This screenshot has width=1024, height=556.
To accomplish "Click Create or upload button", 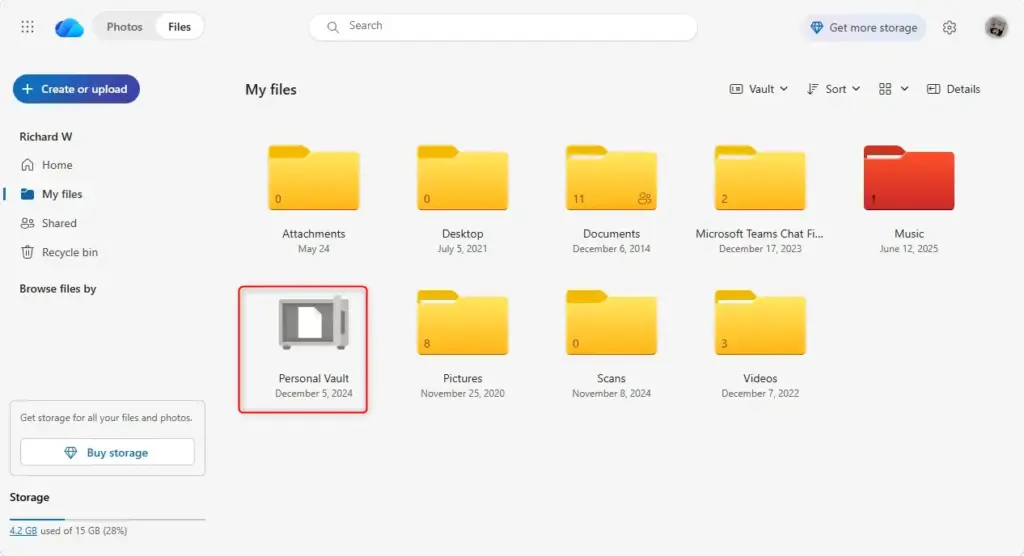I will (76, 89).
